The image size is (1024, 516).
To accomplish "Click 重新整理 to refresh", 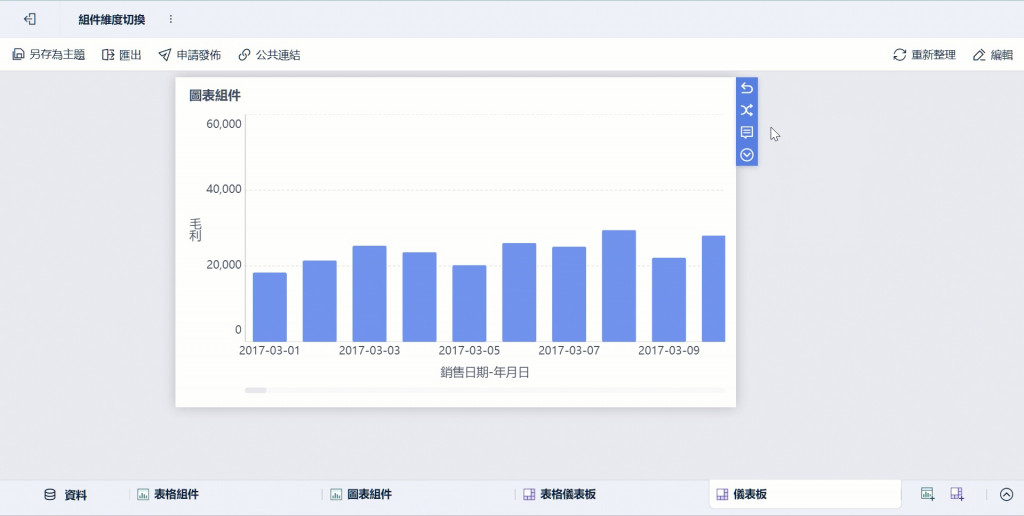I will pyautogui.click(x=924, y=55).
